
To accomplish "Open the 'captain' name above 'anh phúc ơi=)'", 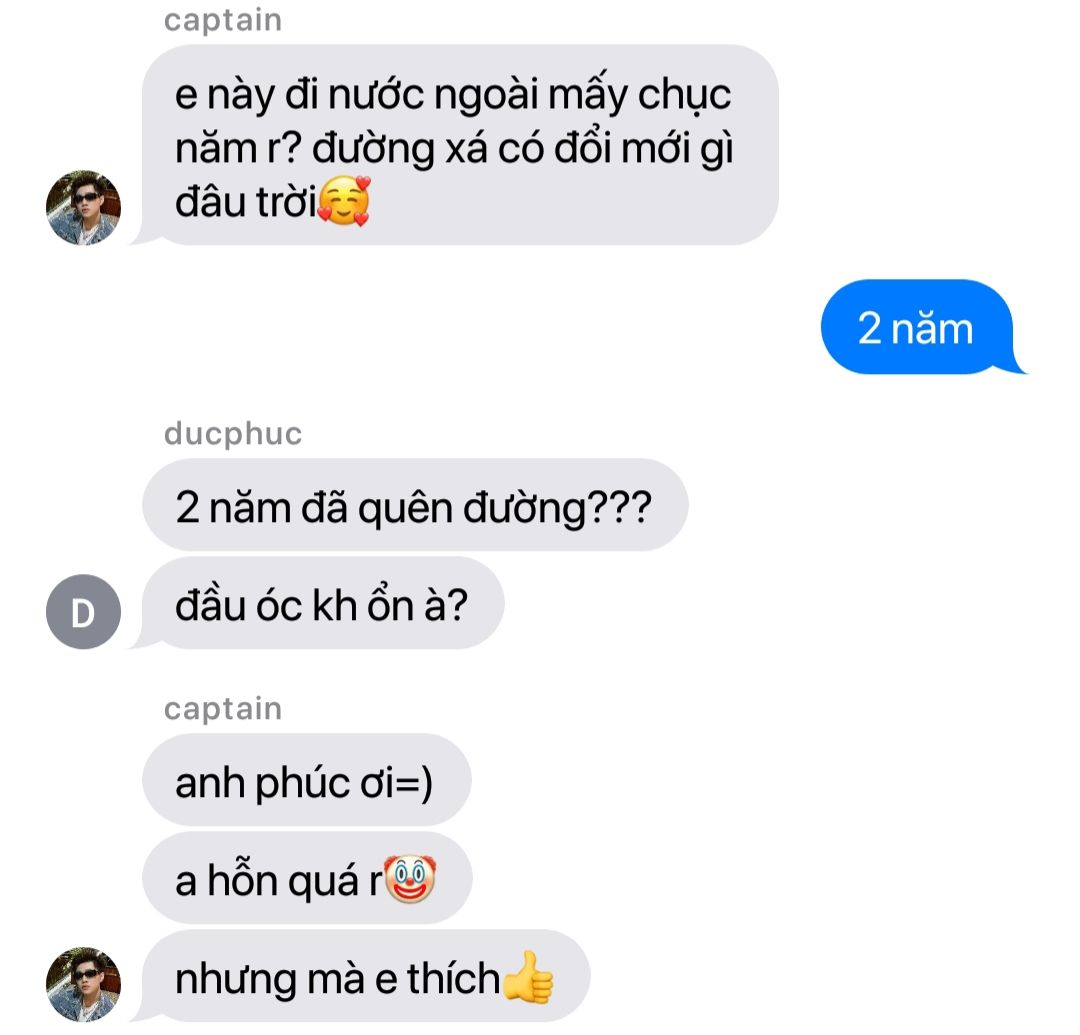I will pos(222,709).
